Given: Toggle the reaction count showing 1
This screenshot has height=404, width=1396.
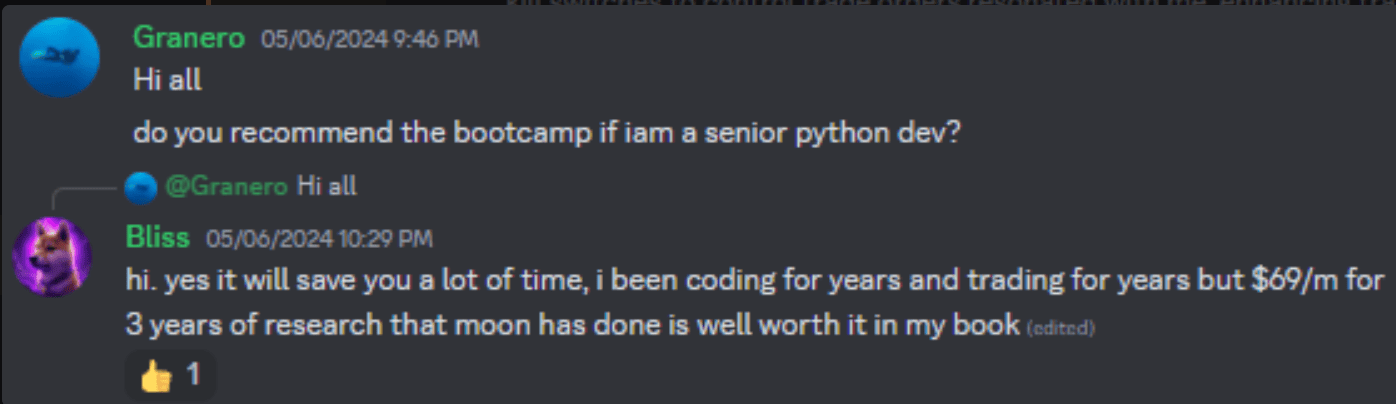Looking at the screenshot, I should coord(193,375).
